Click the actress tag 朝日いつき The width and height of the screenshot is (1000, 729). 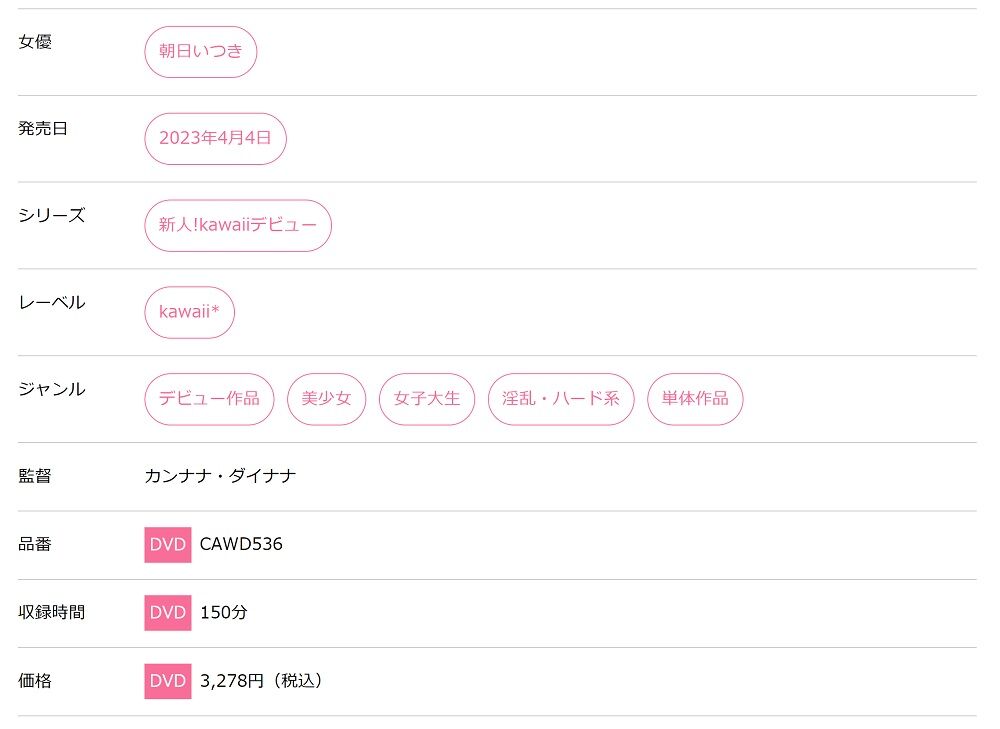coord(201,52)
